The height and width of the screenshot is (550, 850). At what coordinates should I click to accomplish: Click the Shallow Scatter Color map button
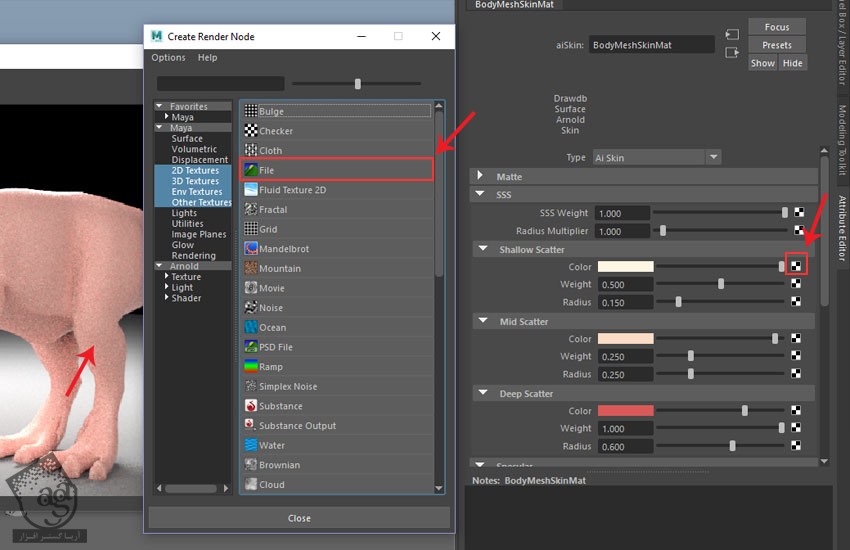796,266
